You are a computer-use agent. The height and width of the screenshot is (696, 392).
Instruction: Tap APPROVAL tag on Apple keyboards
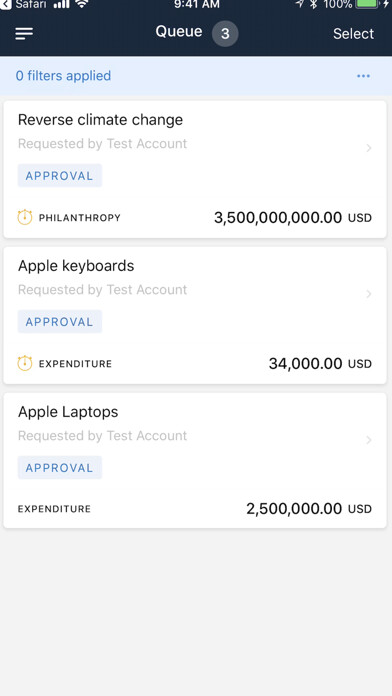click(60, 321)
